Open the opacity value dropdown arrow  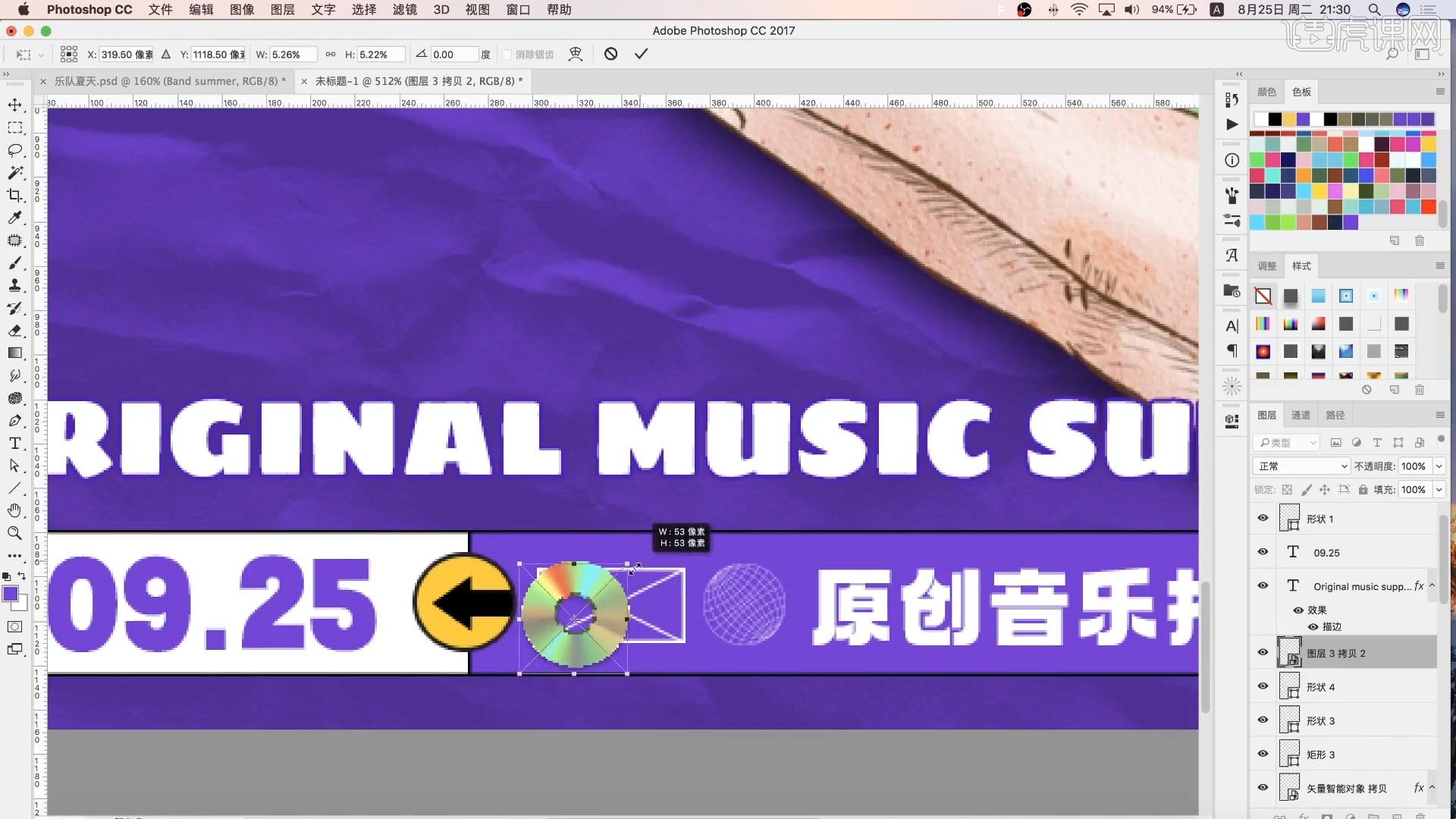[1439, 466]
